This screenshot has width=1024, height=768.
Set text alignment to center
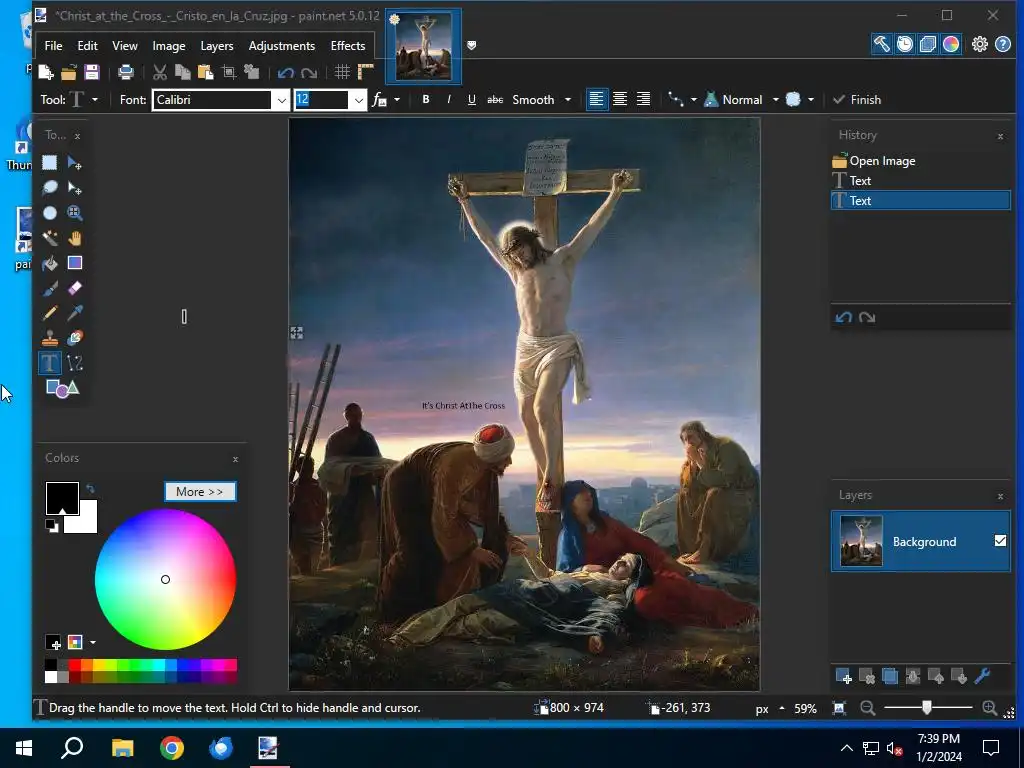coord(620,99)
